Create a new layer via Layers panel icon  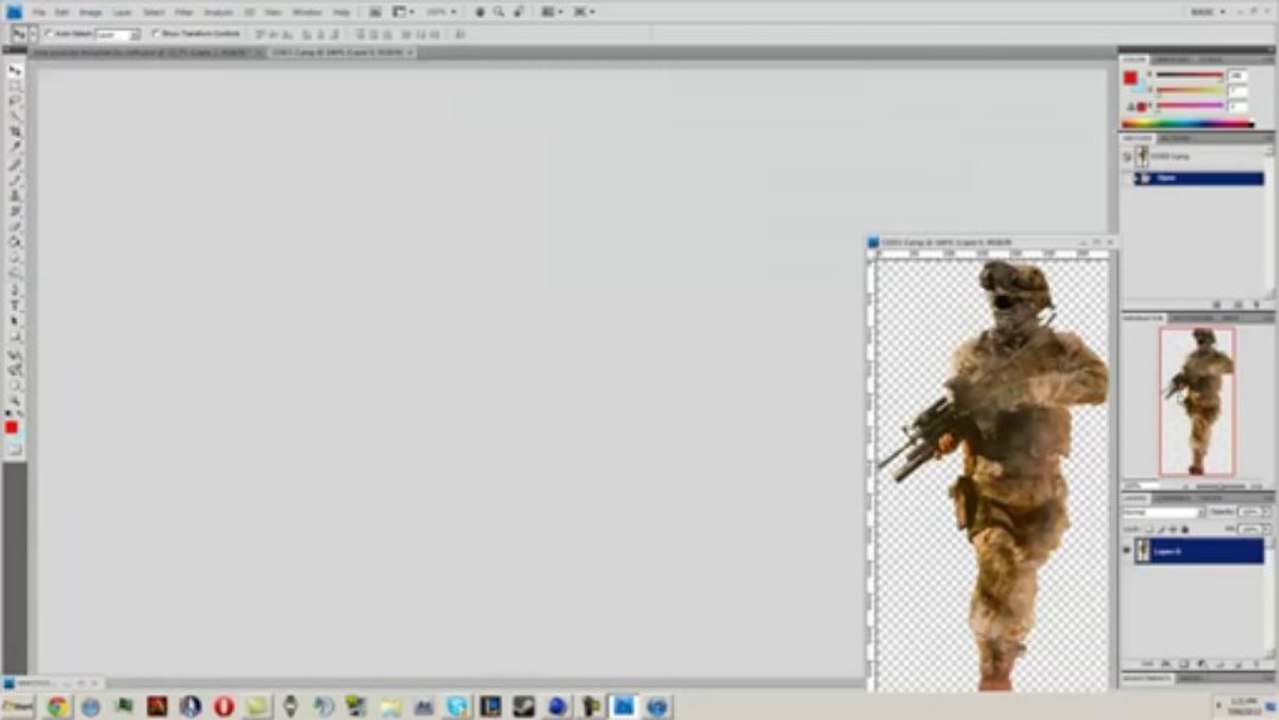(x=1238, y=664)
